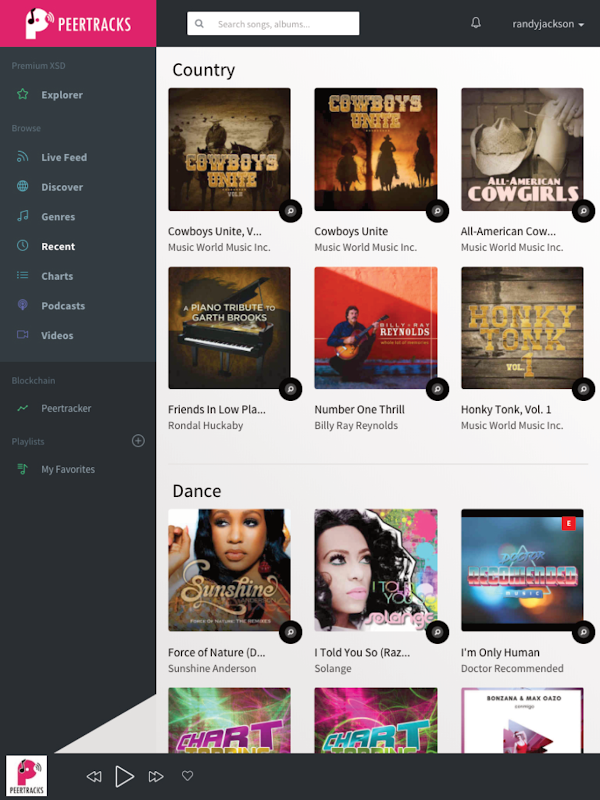Expand the randyjackson account dropdown
600x800 pixels.
click(x=548, y=24)
